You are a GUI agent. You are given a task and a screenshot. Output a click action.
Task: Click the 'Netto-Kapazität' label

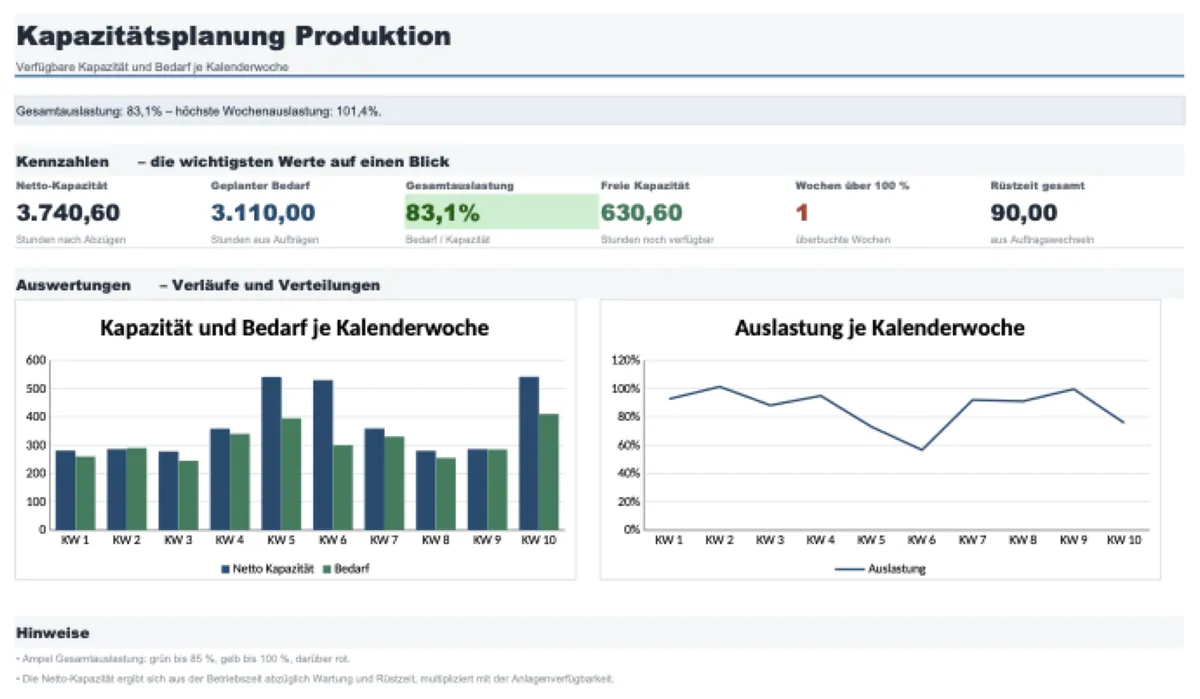tap(62, 186)
